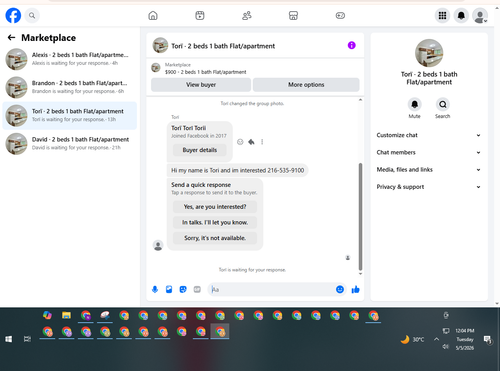Open the notifications bell

(461, 15)
